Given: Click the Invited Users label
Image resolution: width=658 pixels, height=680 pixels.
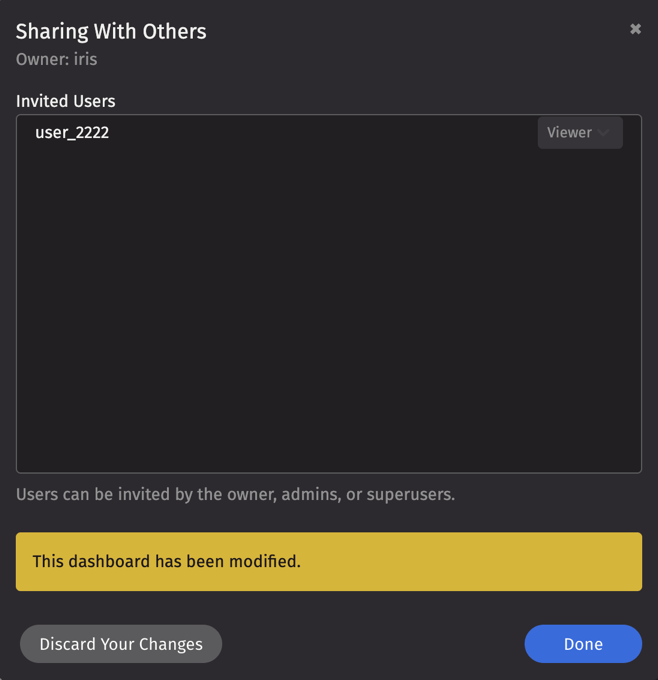Looking at the screenshot, I should click(65, 101).
